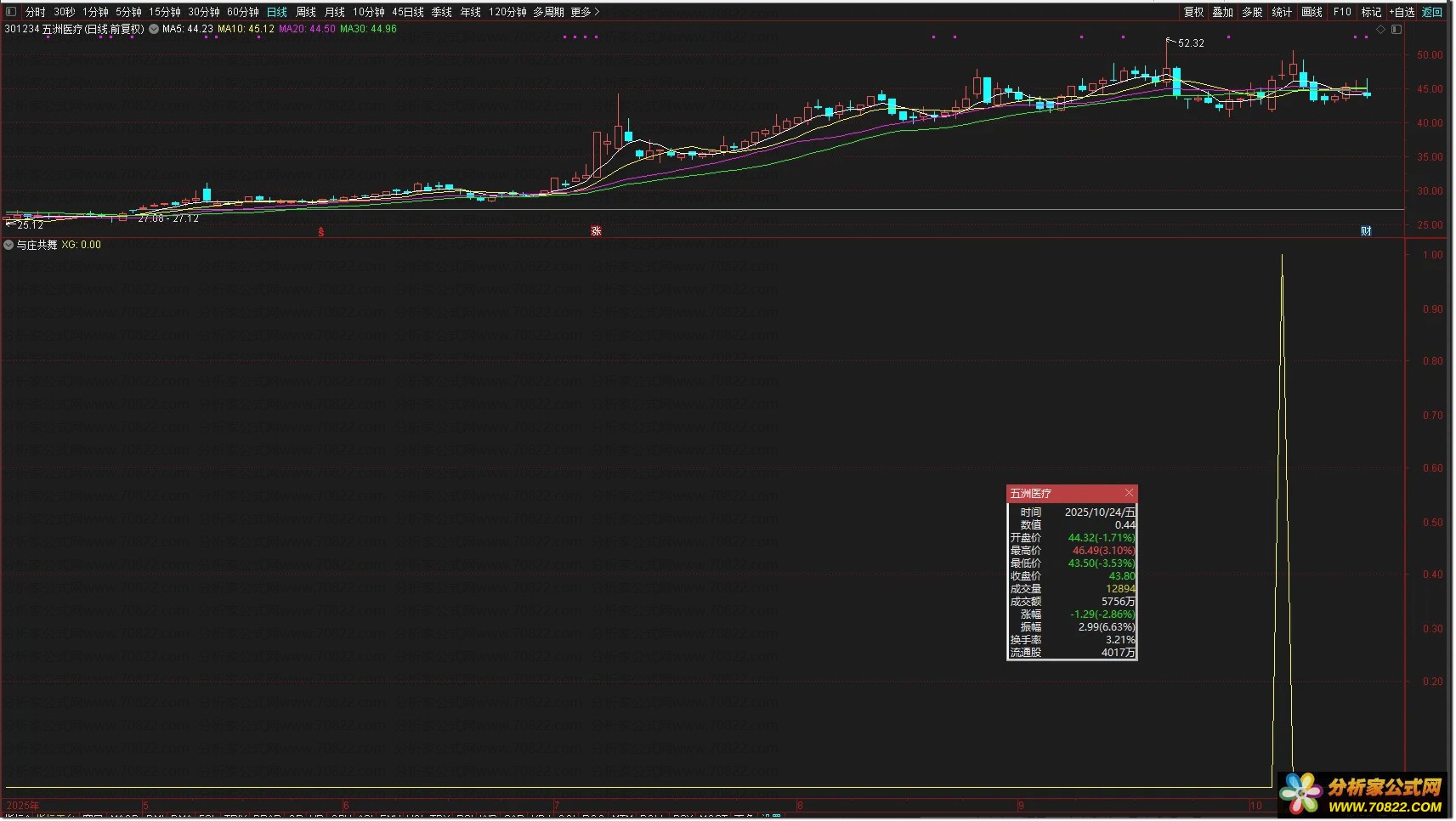Click the MA30: 44.96 indicator label
The height and width of the screenshot is (821, 1456).
[369, 29]
